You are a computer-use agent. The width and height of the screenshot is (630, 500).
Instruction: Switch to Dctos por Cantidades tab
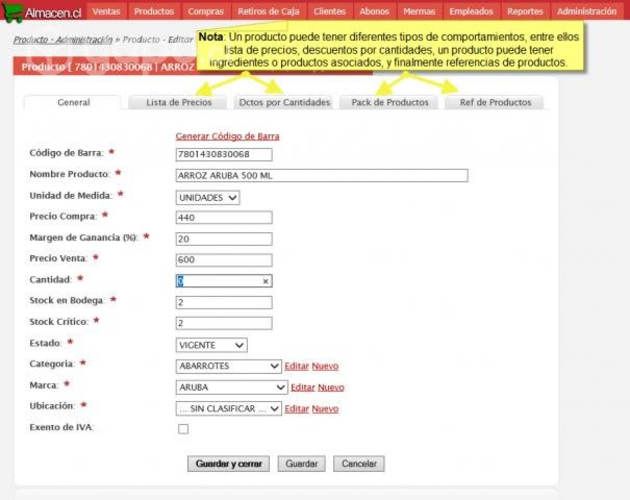[284, 102]
